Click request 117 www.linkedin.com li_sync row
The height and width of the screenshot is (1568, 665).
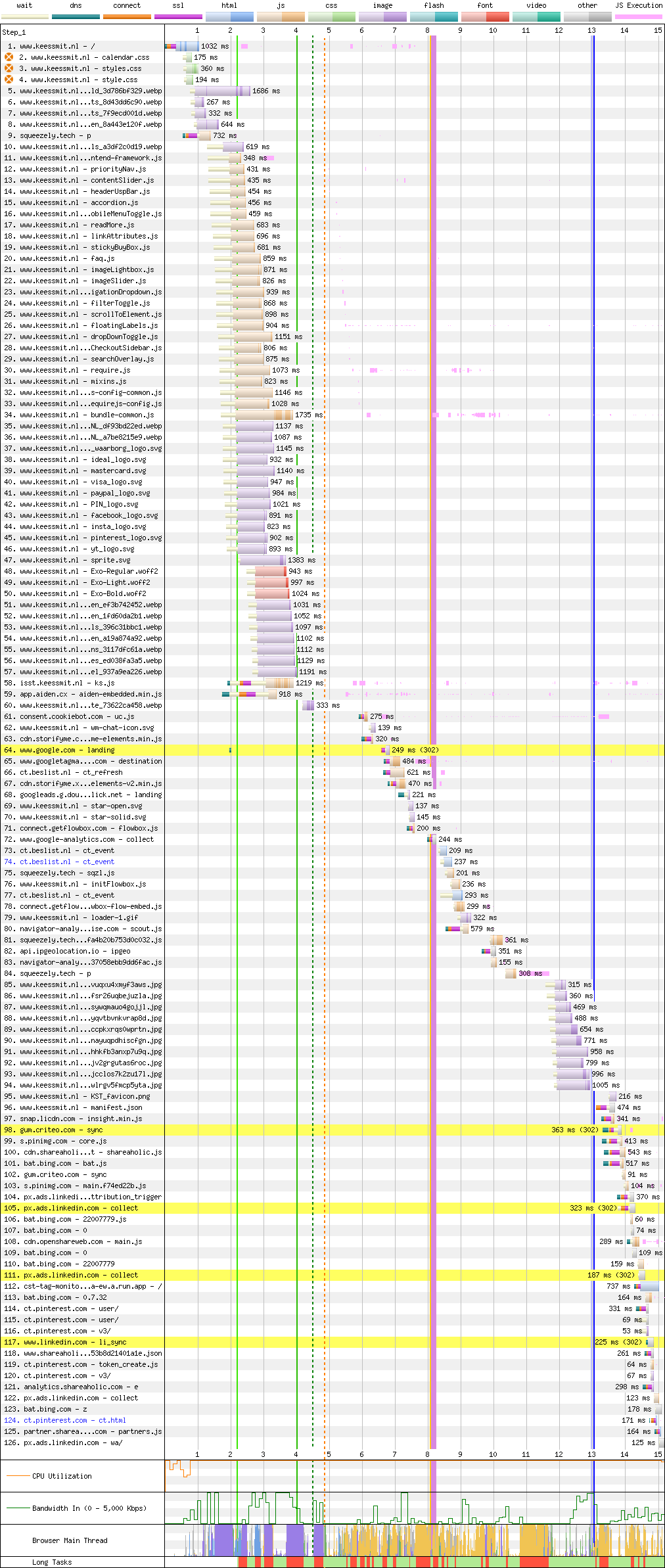point(74,1342)
